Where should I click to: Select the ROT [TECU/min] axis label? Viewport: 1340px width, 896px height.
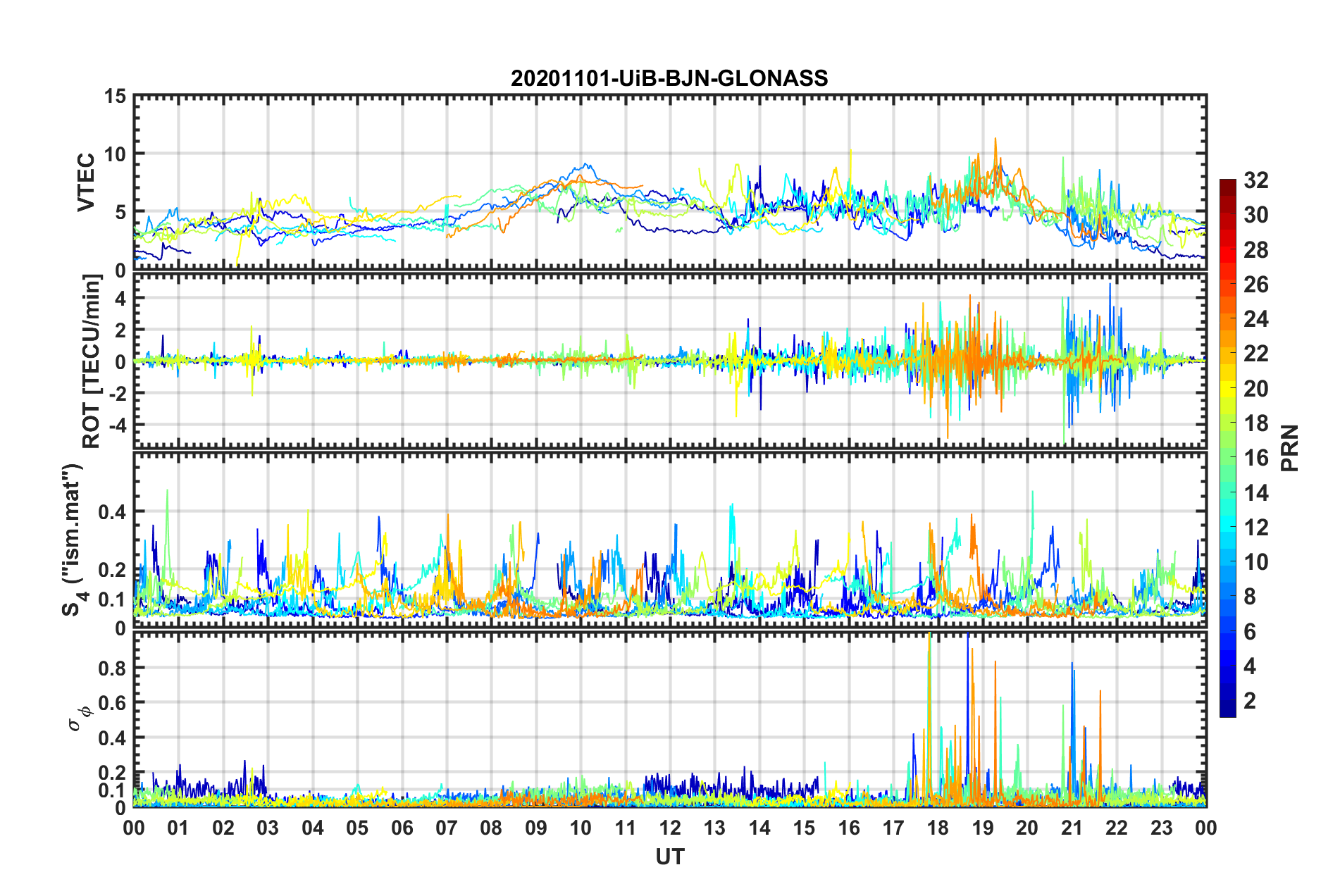(92, 361)
